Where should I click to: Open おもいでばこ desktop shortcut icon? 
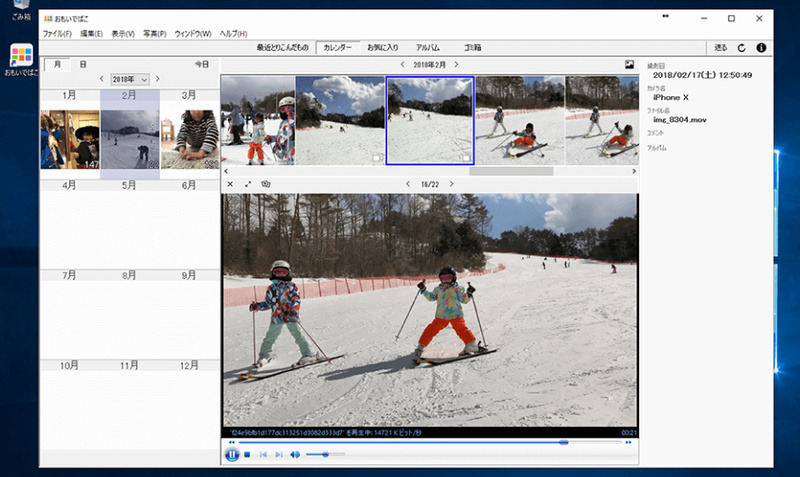click(x=21, y=60)
